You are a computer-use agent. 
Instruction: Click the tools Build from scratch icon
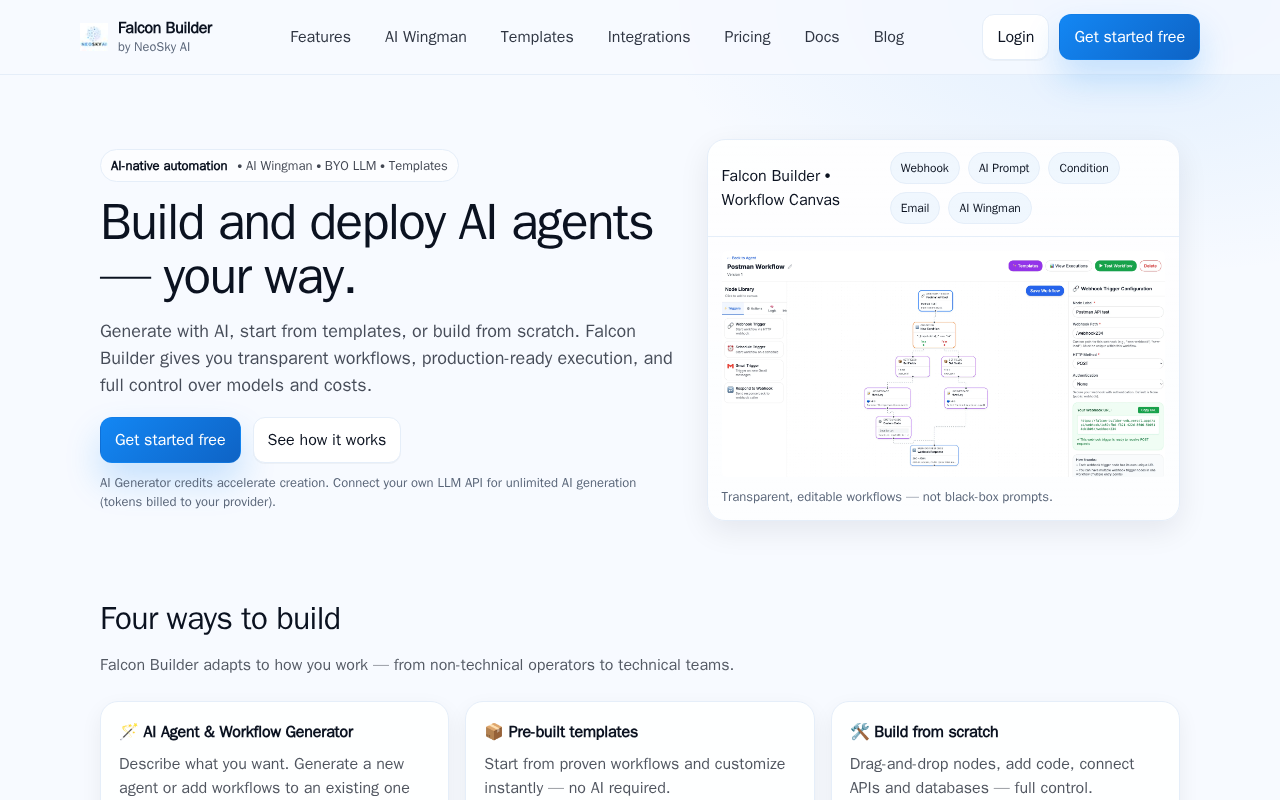pos(860,732)
